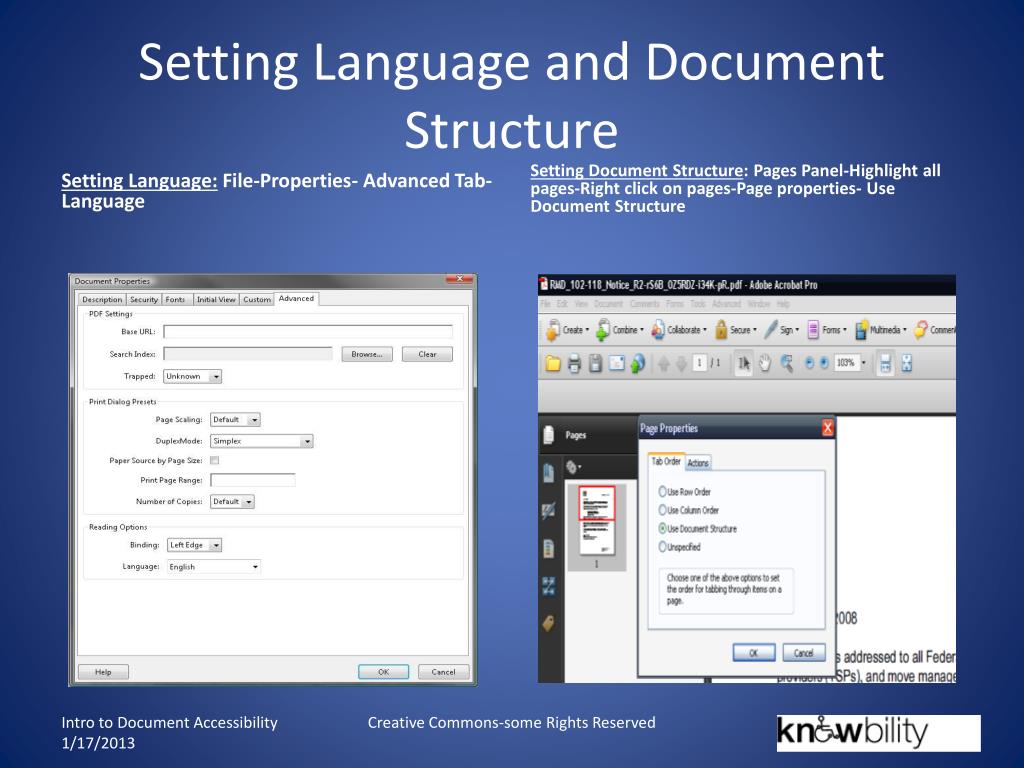Open the Signatures pen icon in navigation strip

pyautogui.click(x=549, y=511)
